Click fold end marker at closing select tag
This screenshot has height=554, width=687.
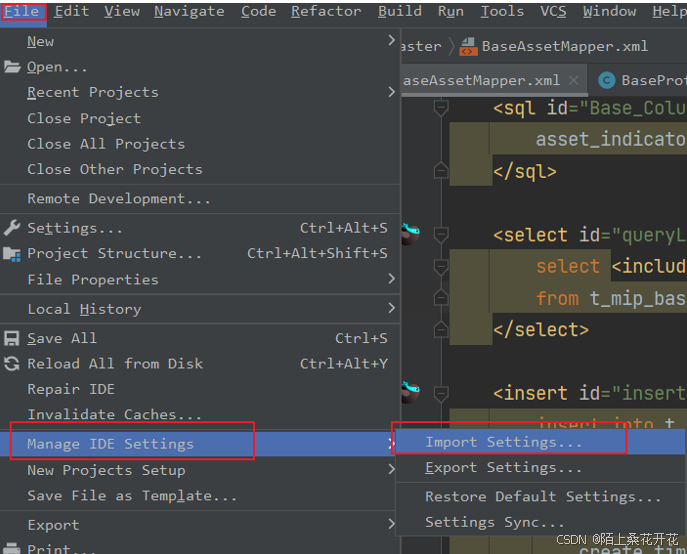pos(441,329)
